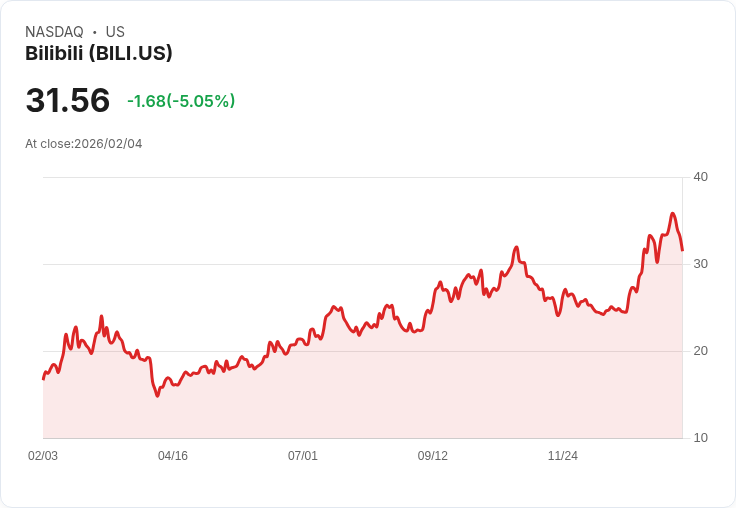Select the 11/24 date on the x-axis

[563, 456]
